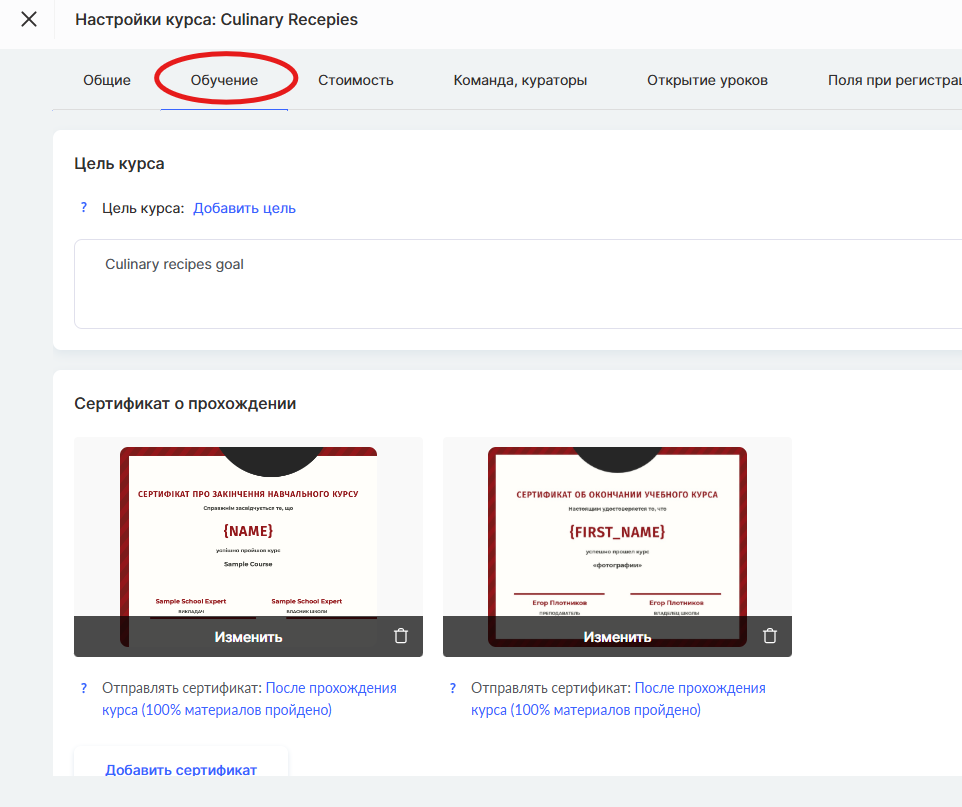Click the Добавить цель link
Viewport: 962px width, 807px height.
pyautogui.click(x=244, y=208)
